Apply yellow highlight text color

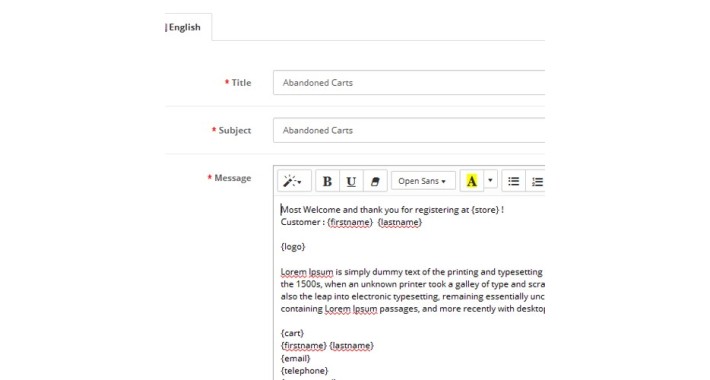(x=471, y=181)
